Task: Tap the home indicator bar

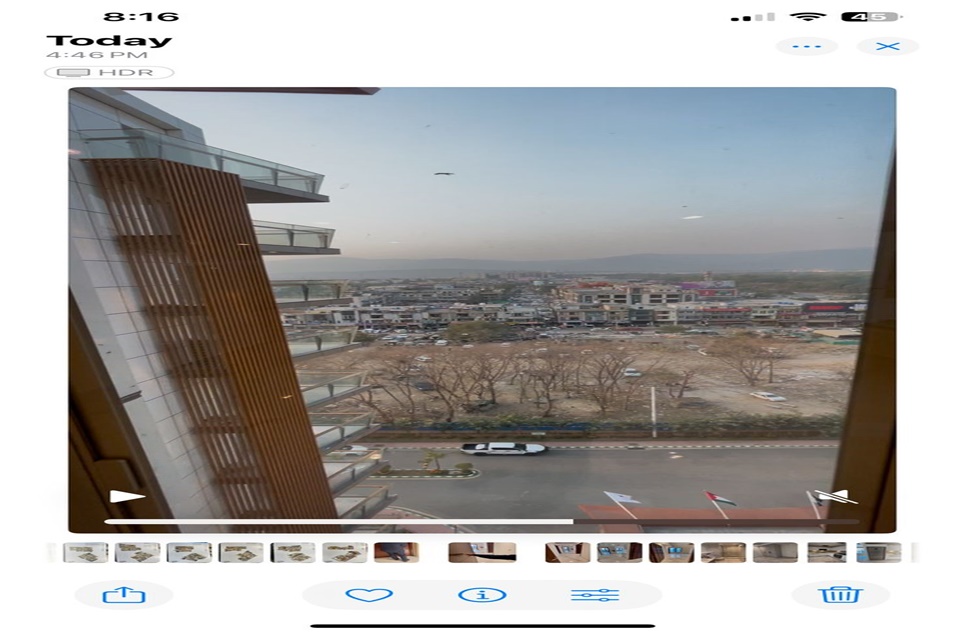Action: 482,626
